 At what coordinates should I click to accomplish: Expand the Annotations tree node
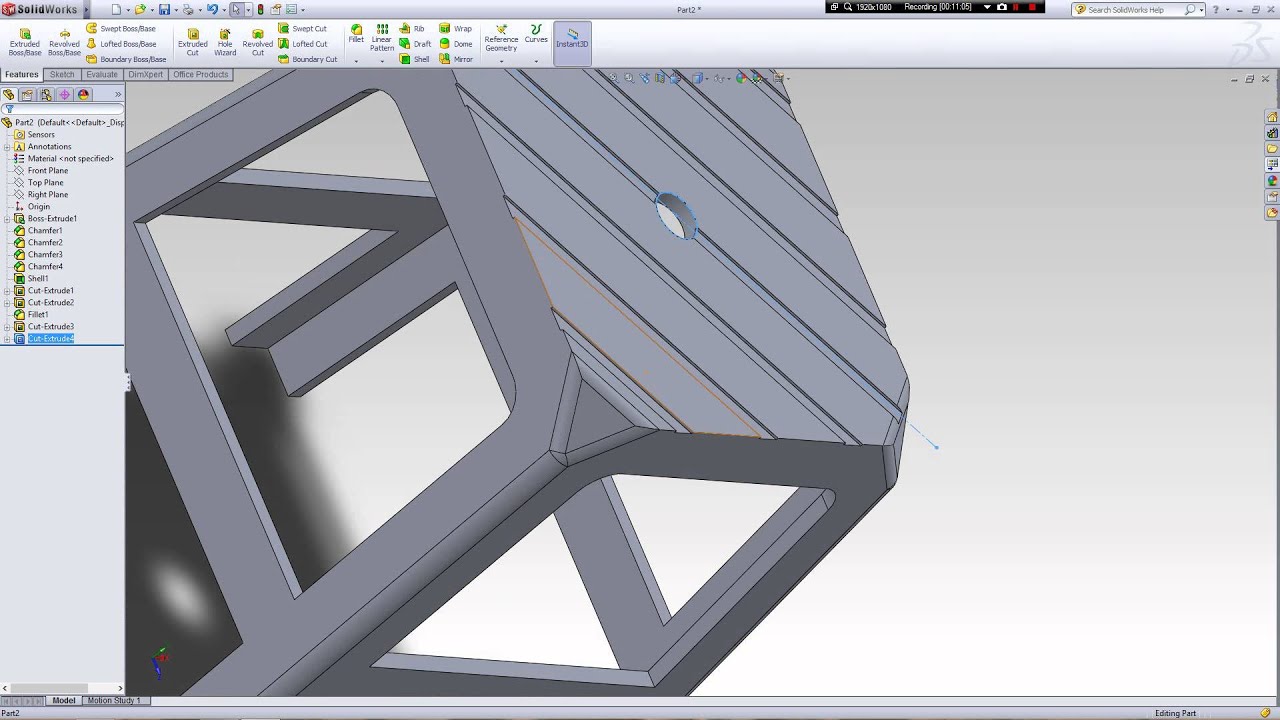coord(7,147)
